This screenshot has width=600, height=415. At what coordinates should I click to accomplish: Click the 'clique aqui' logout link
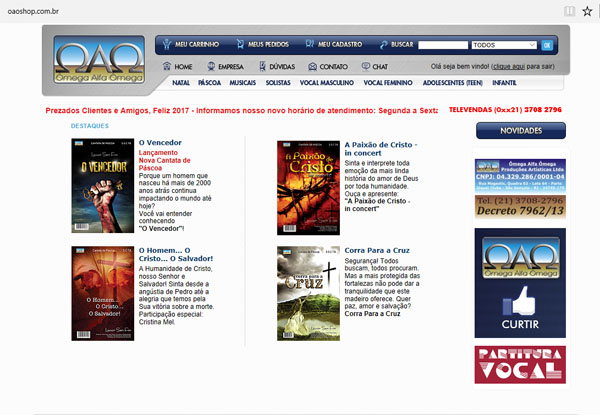click(x=509, y=67)
